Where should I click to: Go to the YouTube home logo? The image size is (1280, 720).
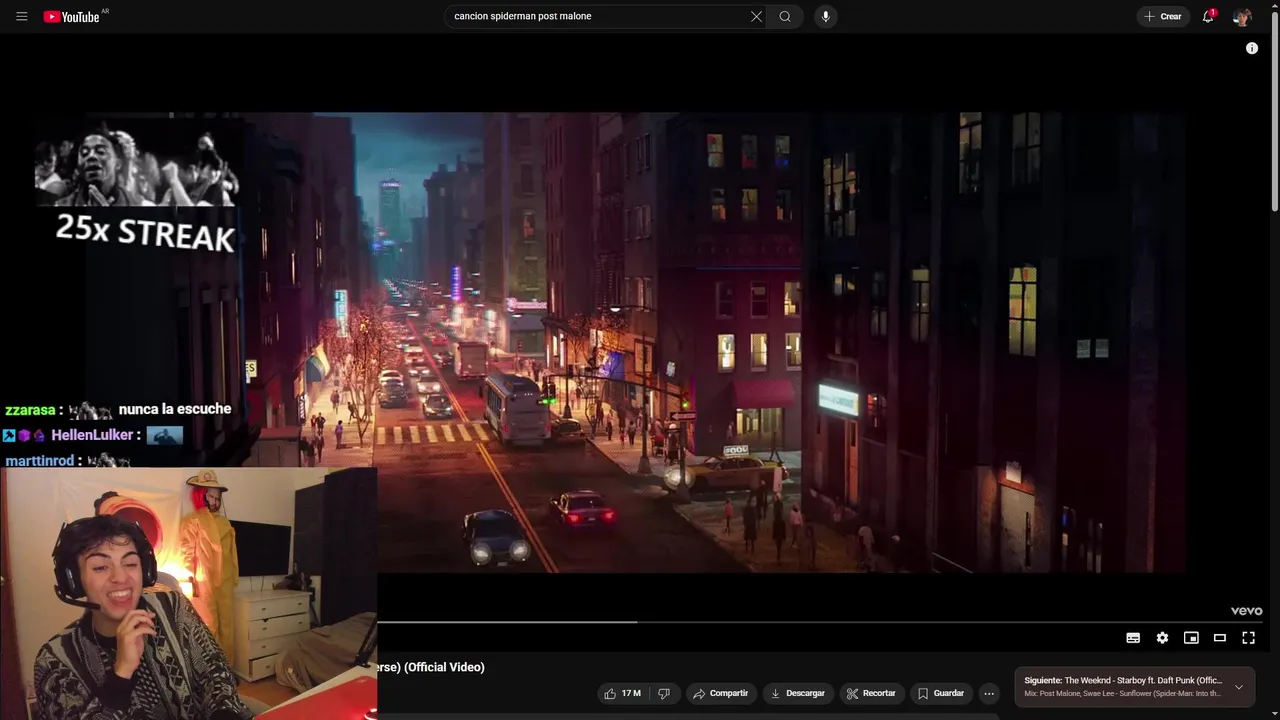coord(73,16)
